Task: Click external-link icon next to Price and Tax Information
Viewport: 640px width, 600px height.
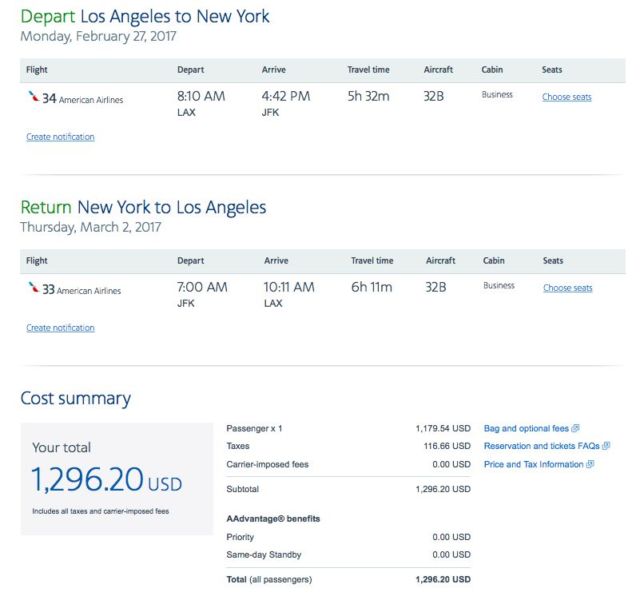Action: coord(591,464)
